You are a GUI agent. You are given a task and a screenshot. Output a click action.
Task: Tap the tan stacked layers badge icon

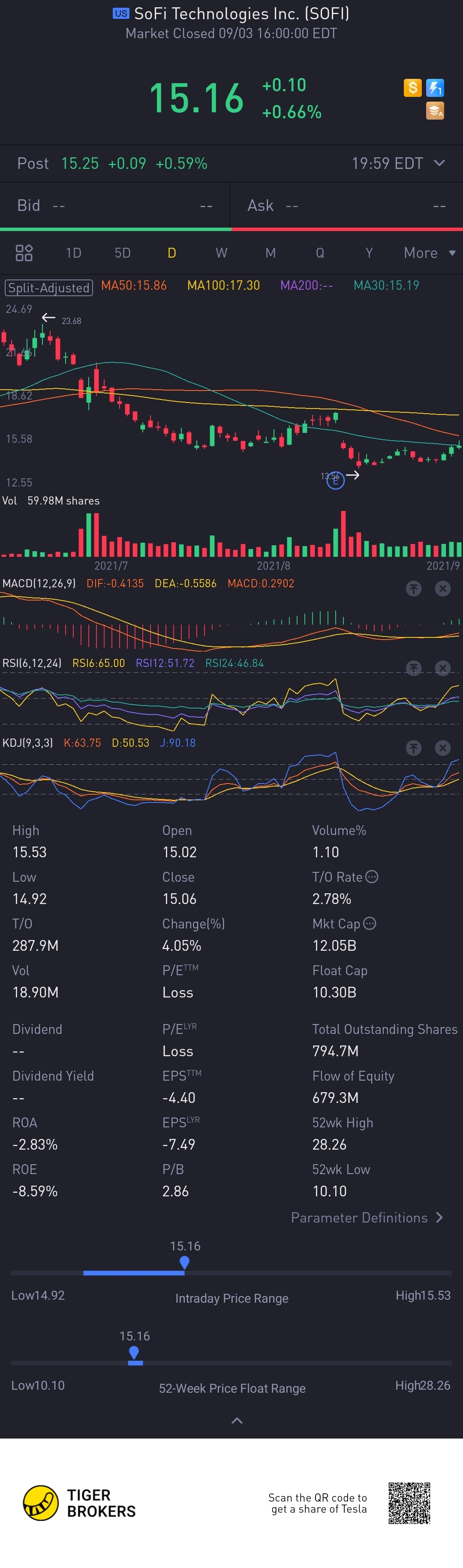click(435, 111)
